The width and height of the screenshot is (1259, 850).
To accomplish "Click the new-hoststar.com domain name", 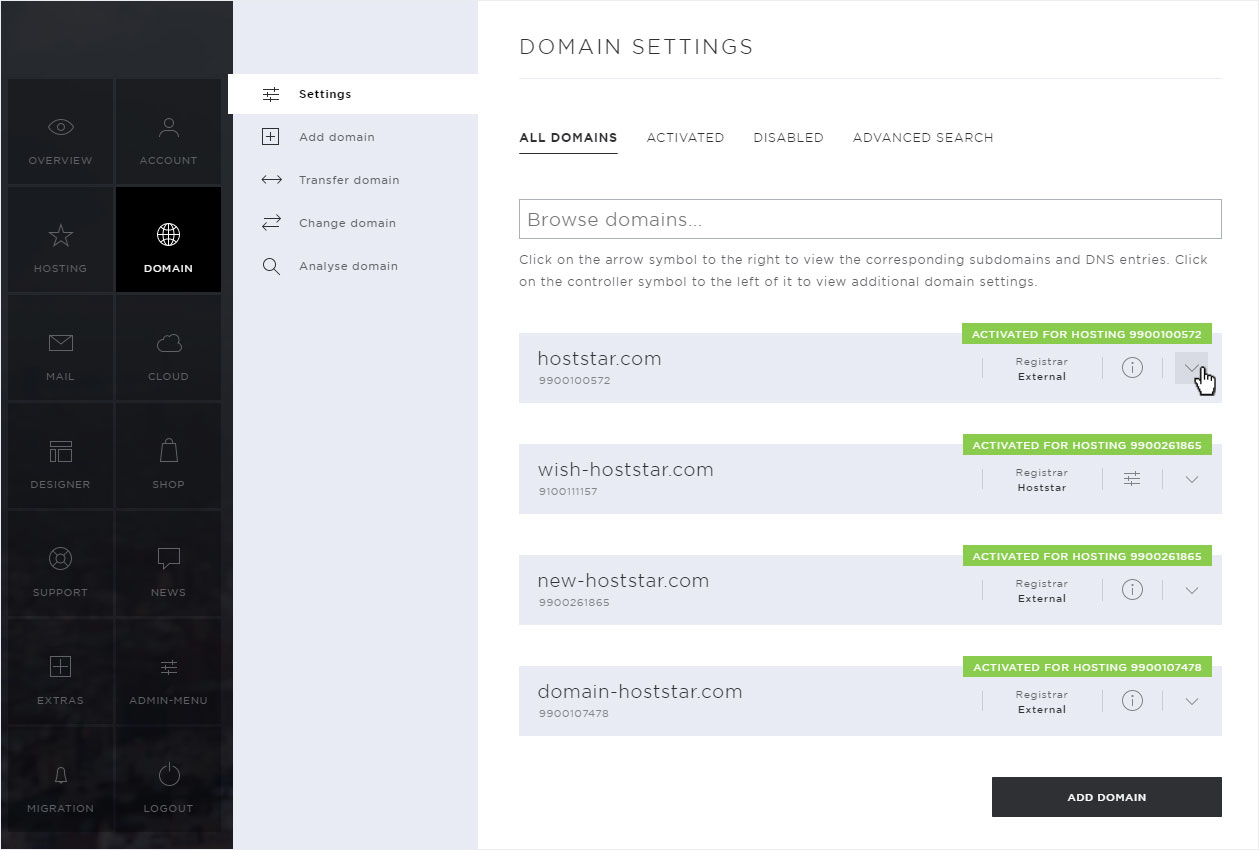I will (623, 581).
